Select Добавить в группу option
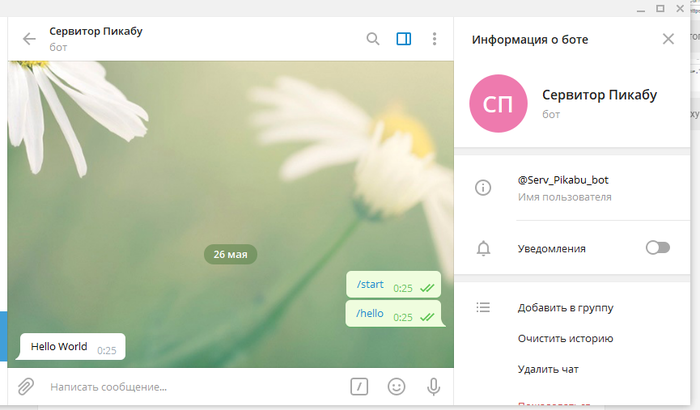The image size is (700, 410). pyautogui.click(x=565, y=308)
